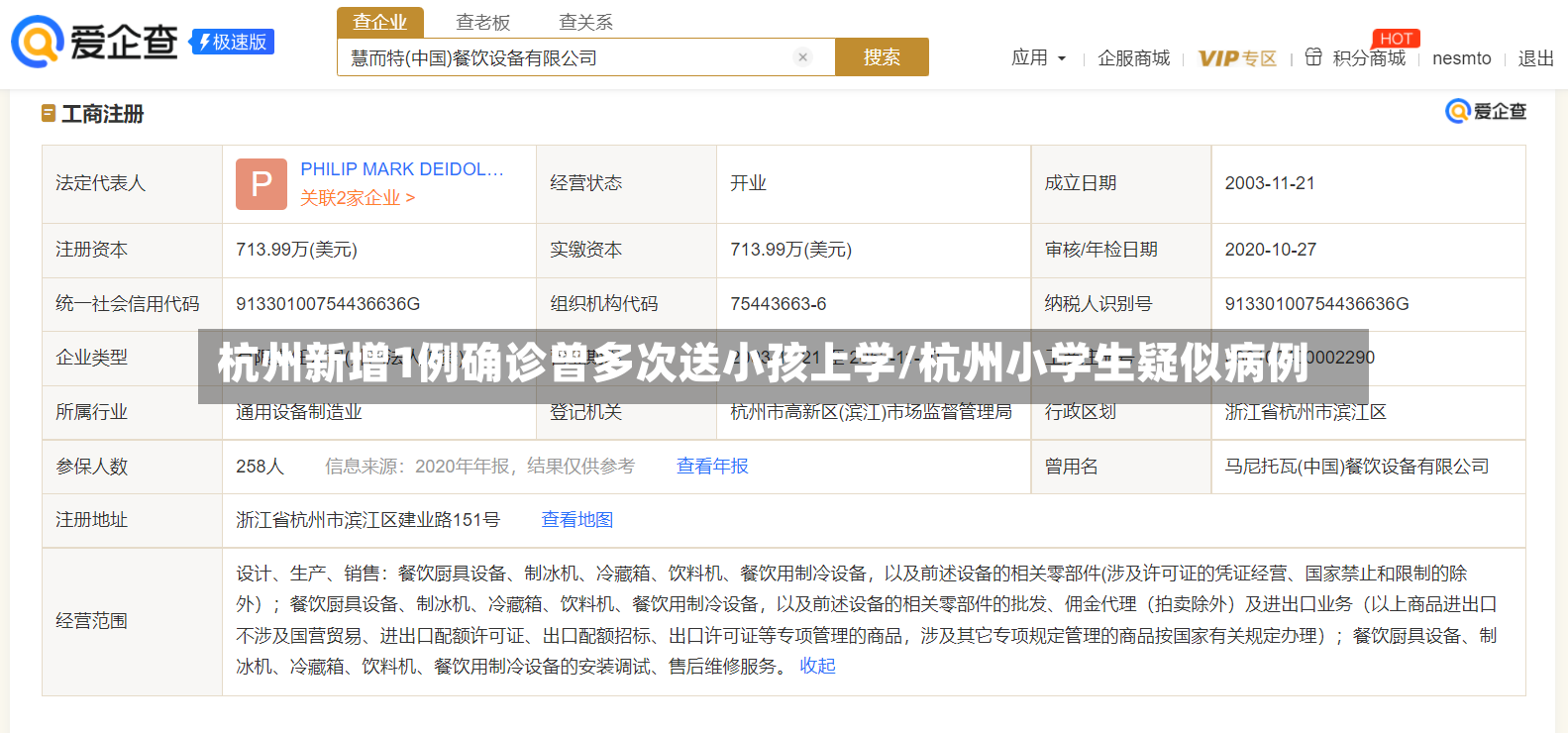Open the 积分商城 gift icon
Screen dimensions: 1568x733
click(1313, 57)
